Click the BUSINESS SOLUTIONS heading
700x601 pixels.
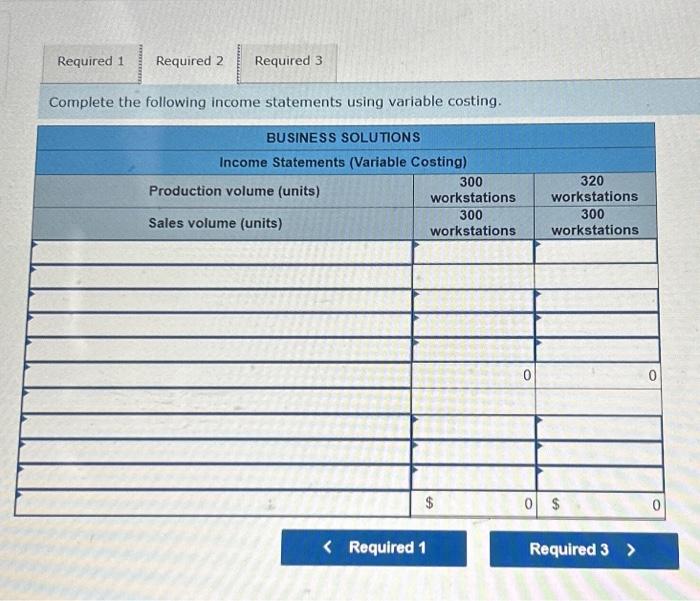[x=343, y=137]
